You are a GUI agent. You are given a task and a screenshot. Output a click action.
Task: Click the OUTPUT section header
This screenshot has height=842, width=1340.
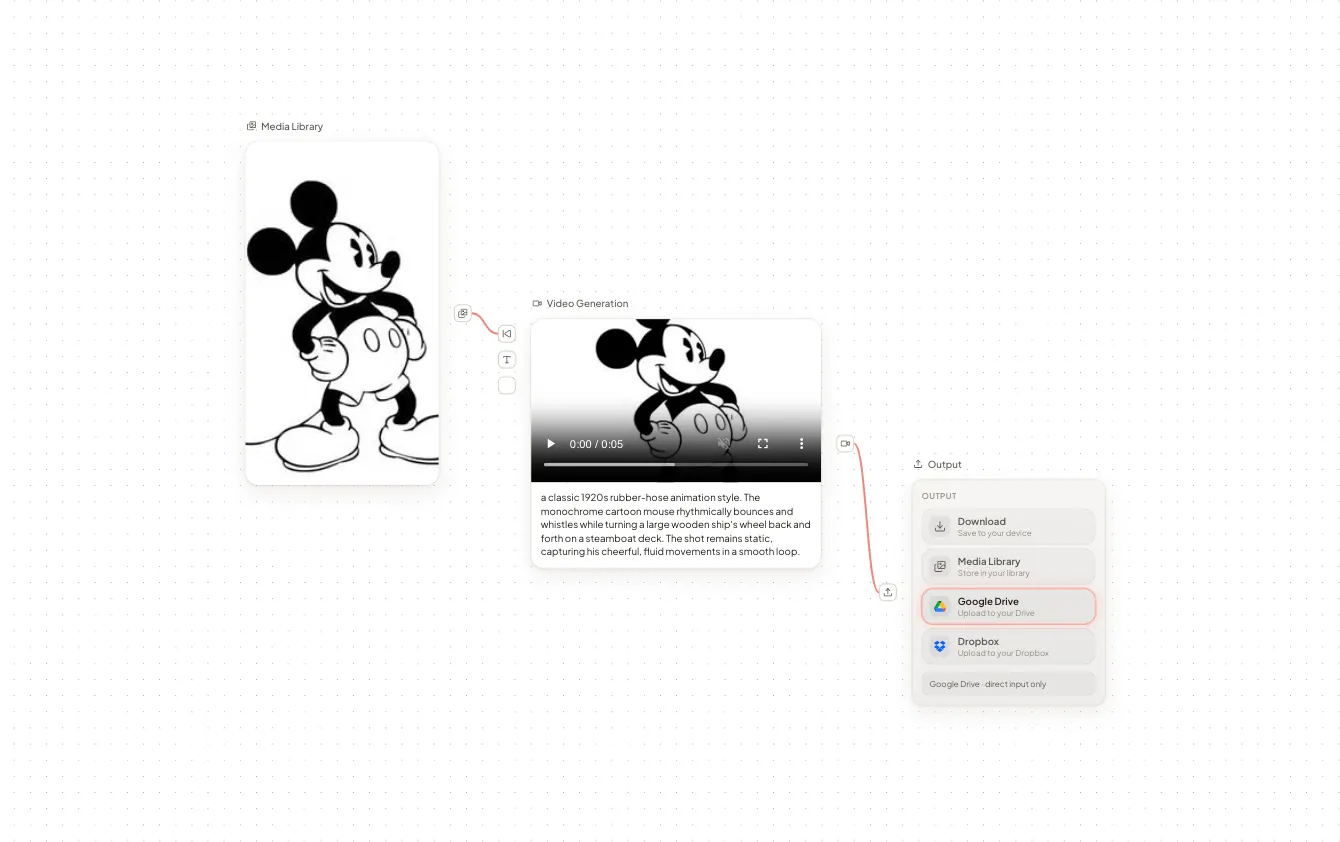coord(939,496)
